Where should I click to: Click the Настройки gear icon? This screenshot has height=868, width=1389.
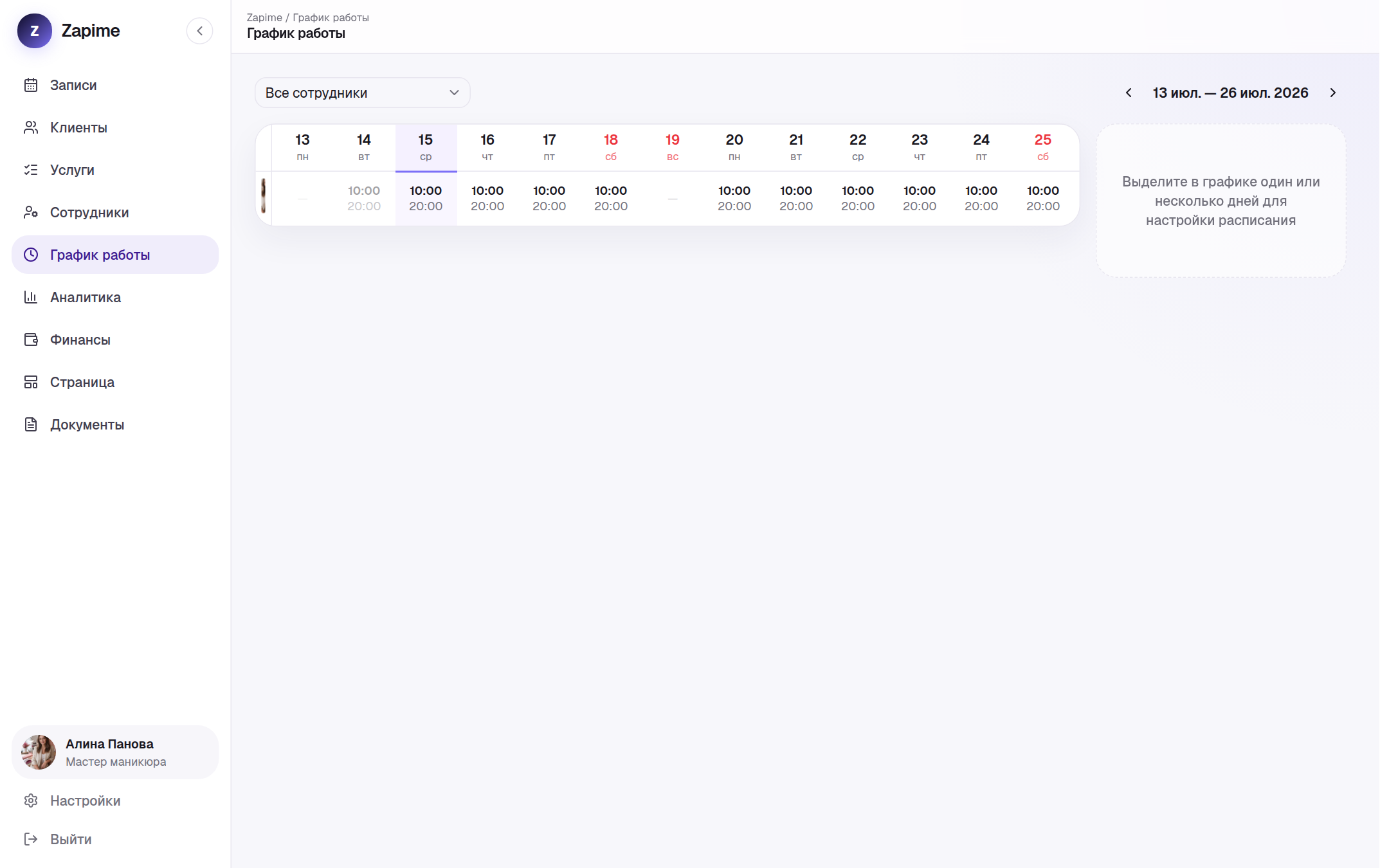pyautogui.click(x=31, y=800)
